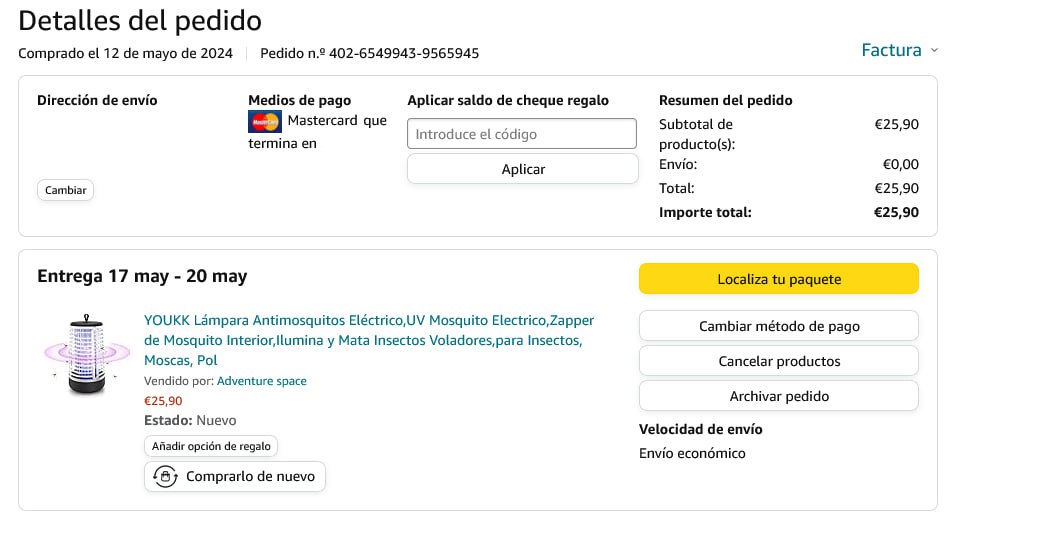Click inside the gift code input field
The height and width of the screenshot is (534, 1059).
click(521, 134)
